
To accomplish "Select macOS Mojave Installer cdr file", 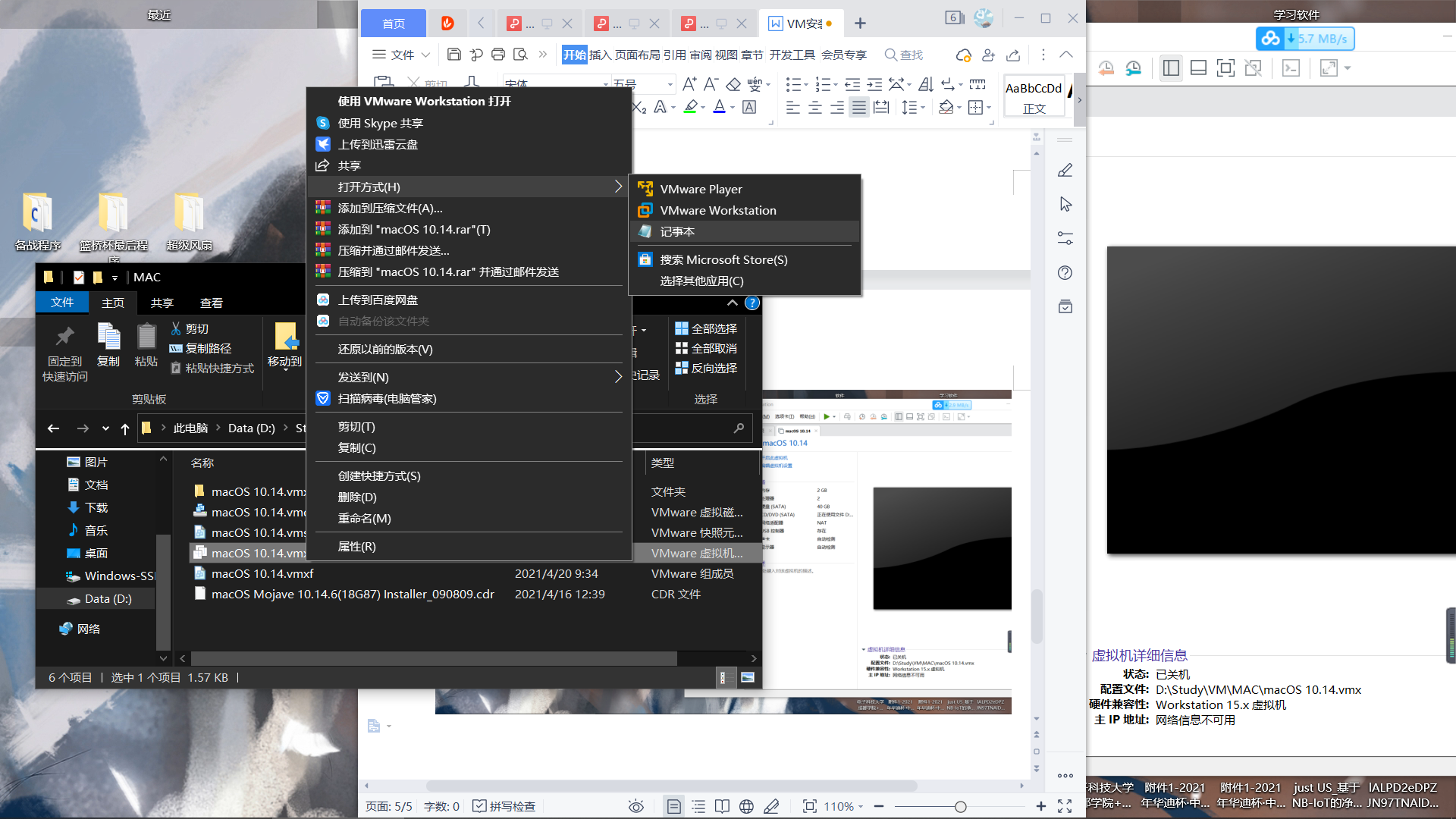I will coord(352,594).
